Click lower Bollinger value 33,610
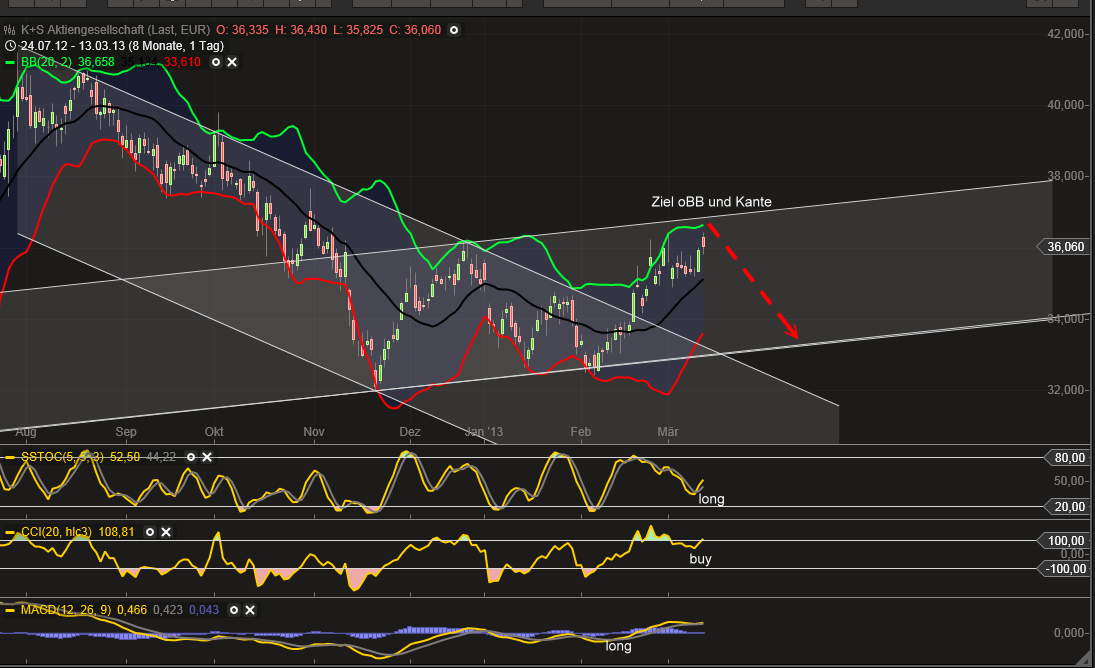 point(182,62)
